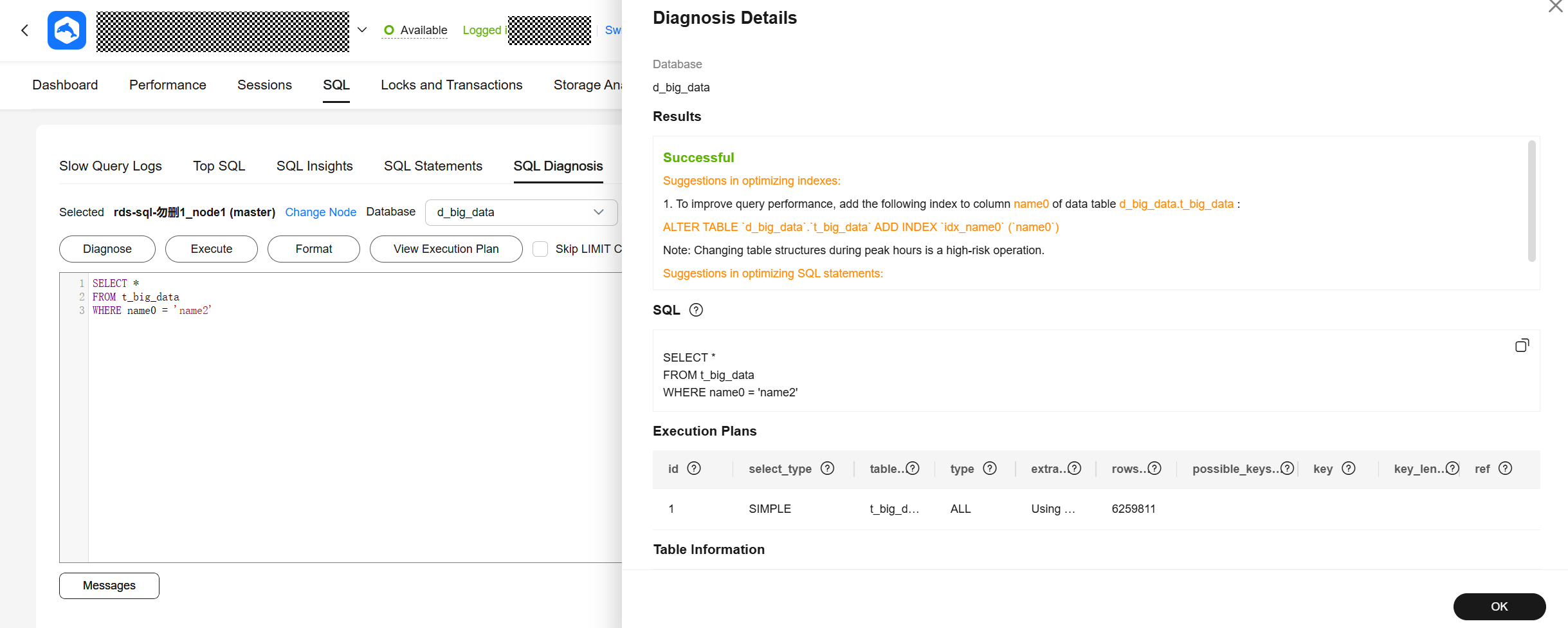This screenshot has height=628, width=1568.
Task: Open Locks and Transactions tab
Action: tap(451, 85)
